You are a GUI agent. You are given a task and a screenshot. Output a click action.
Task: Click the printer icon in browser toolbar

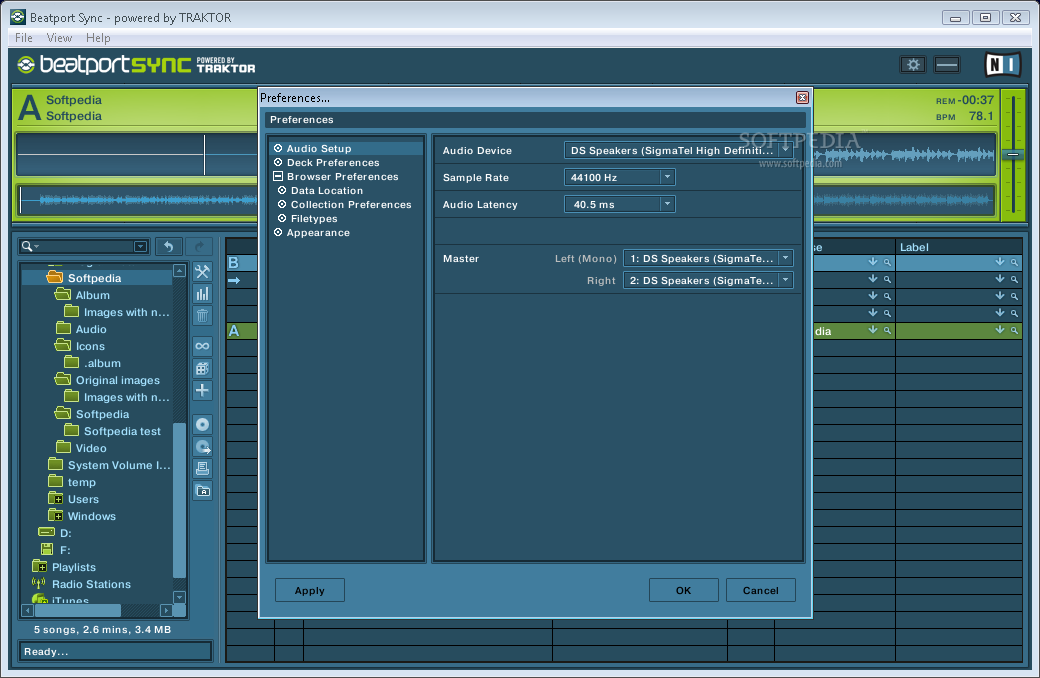click(202, 468)
